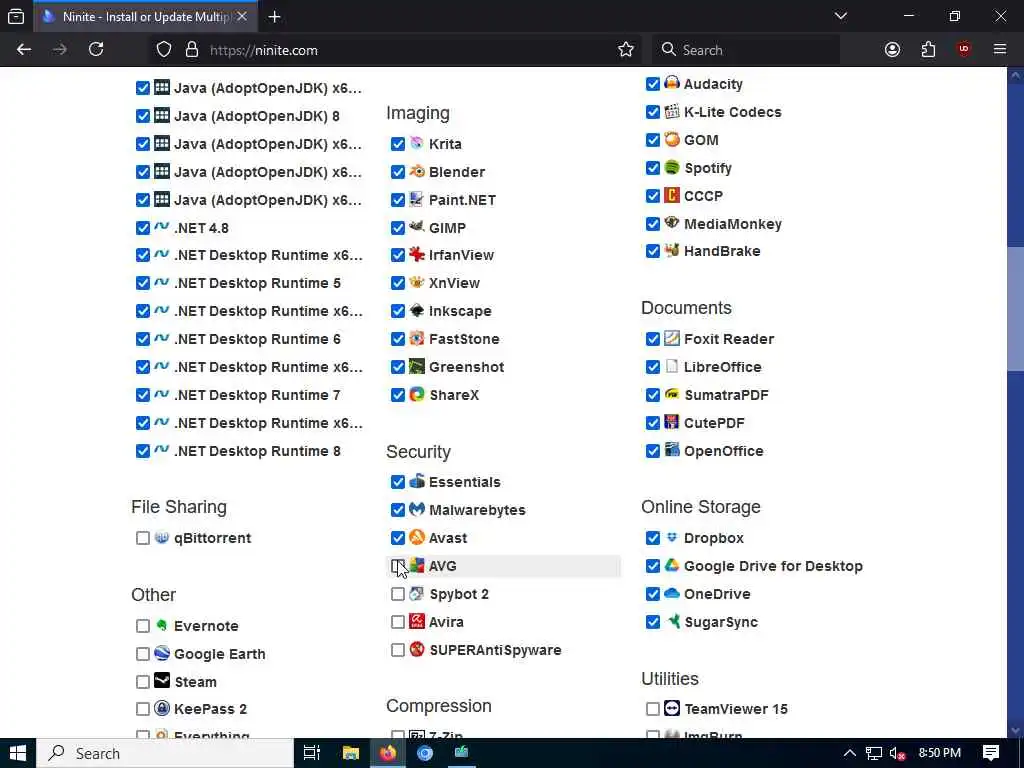This screenshot has height=768, width=1024.
Task: Uncheck the K-Lite Codecs checkbox
Action: (x=652, y=112)
